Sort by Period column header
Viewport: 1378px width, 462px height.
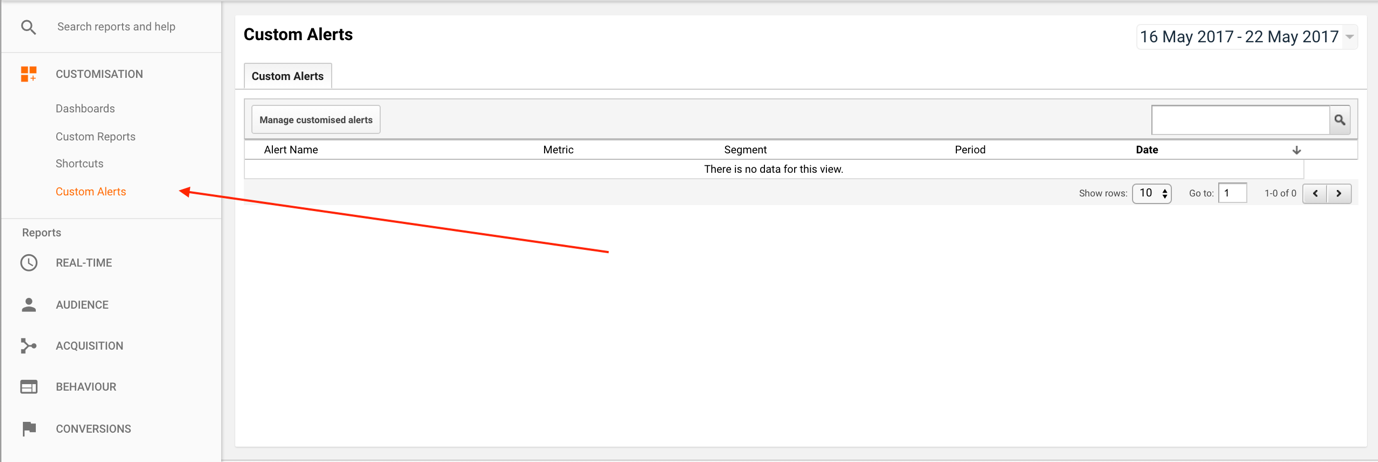[x=970, y=150]
